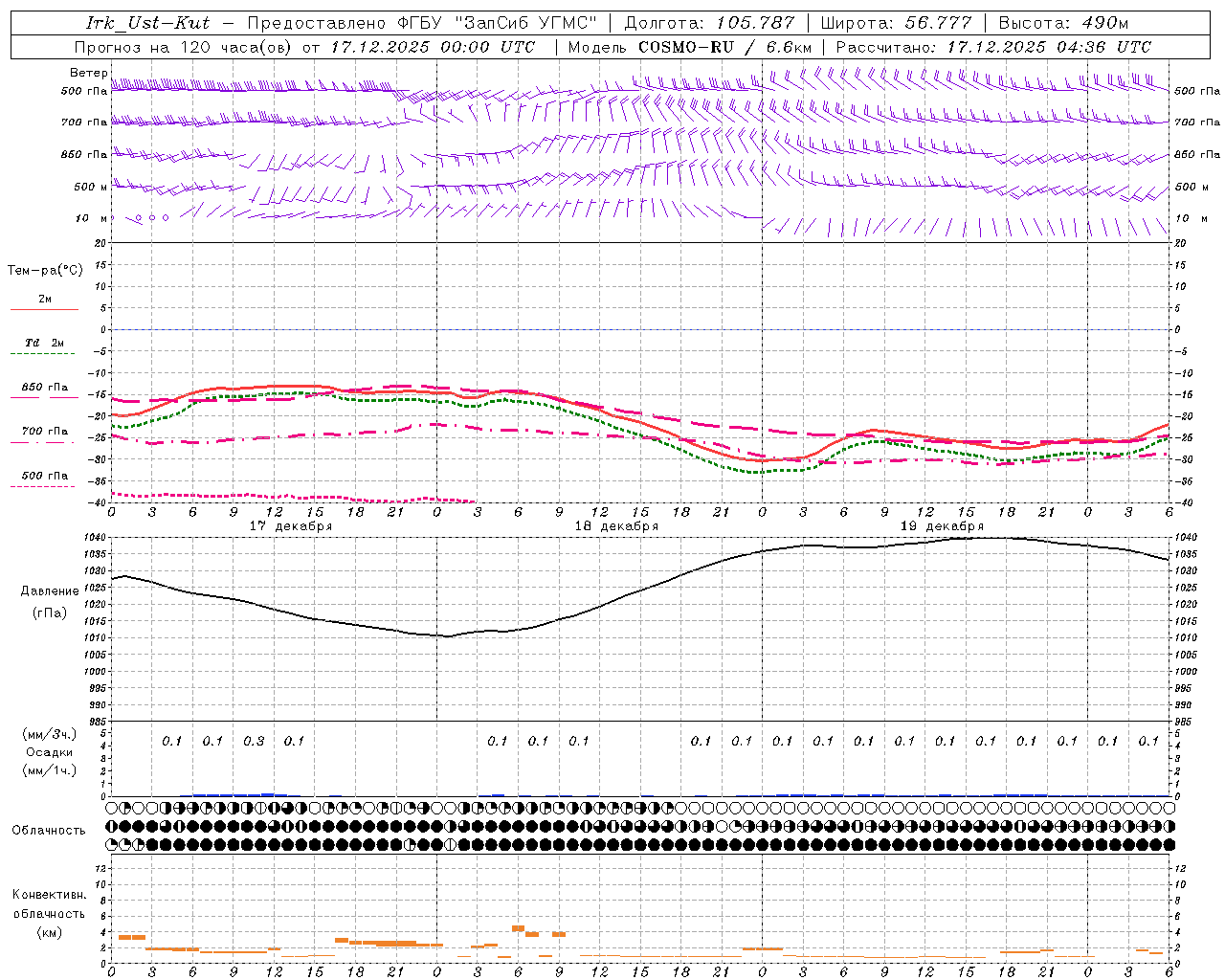Click the "Облачность" cloud cover row label
This screenshot has width=1225, height=980.
click(x=49, y=831)
